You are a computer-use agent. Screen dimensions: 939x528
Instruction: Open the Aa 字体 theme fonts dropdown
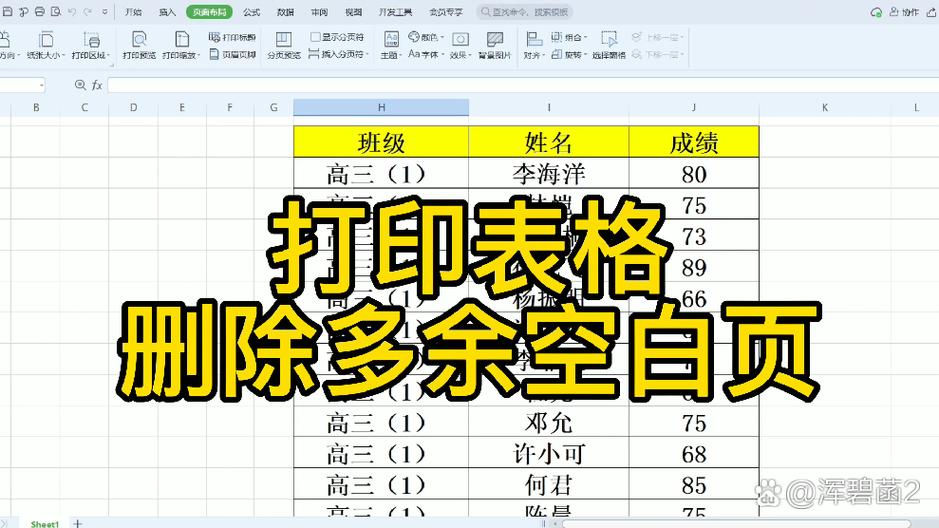[x=426, y=54]
